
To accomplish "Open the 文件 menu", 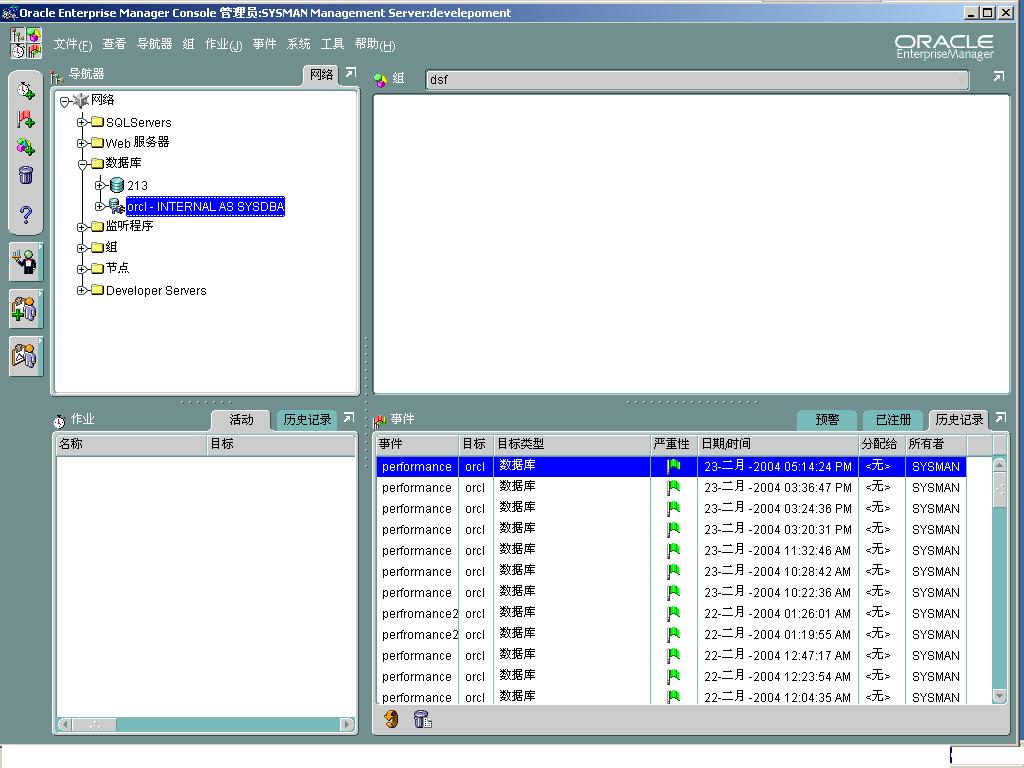I will coord(72,44).
